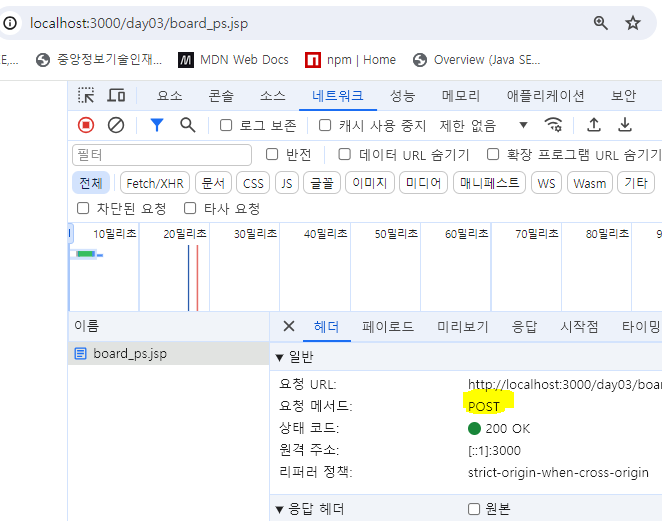Filter by 매니페스트 requests
The image size is (662, 521).
click(x=489, y=183)
